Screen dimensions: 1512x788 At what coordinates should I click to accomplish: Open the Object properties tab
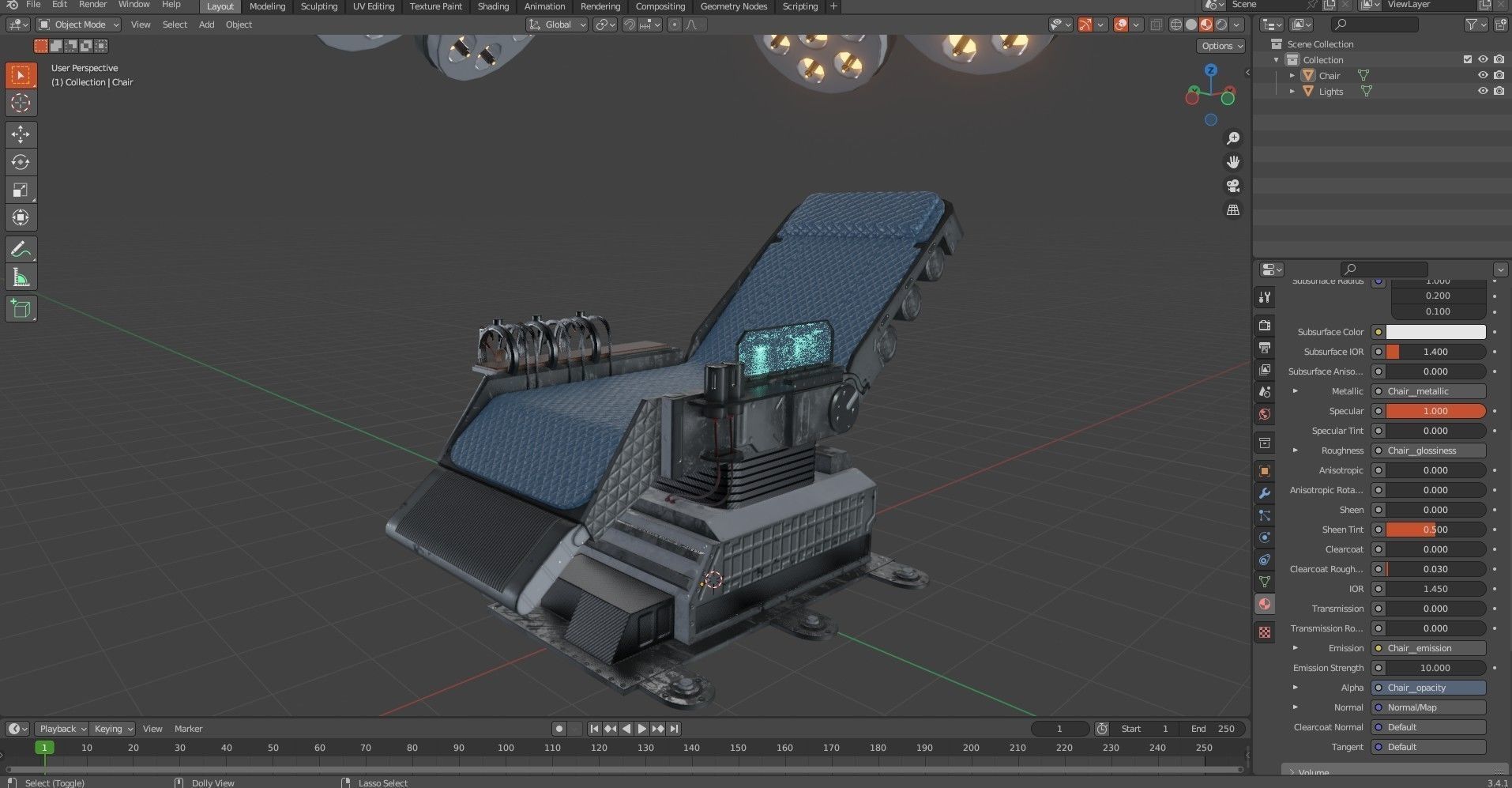coord(1265,471)
